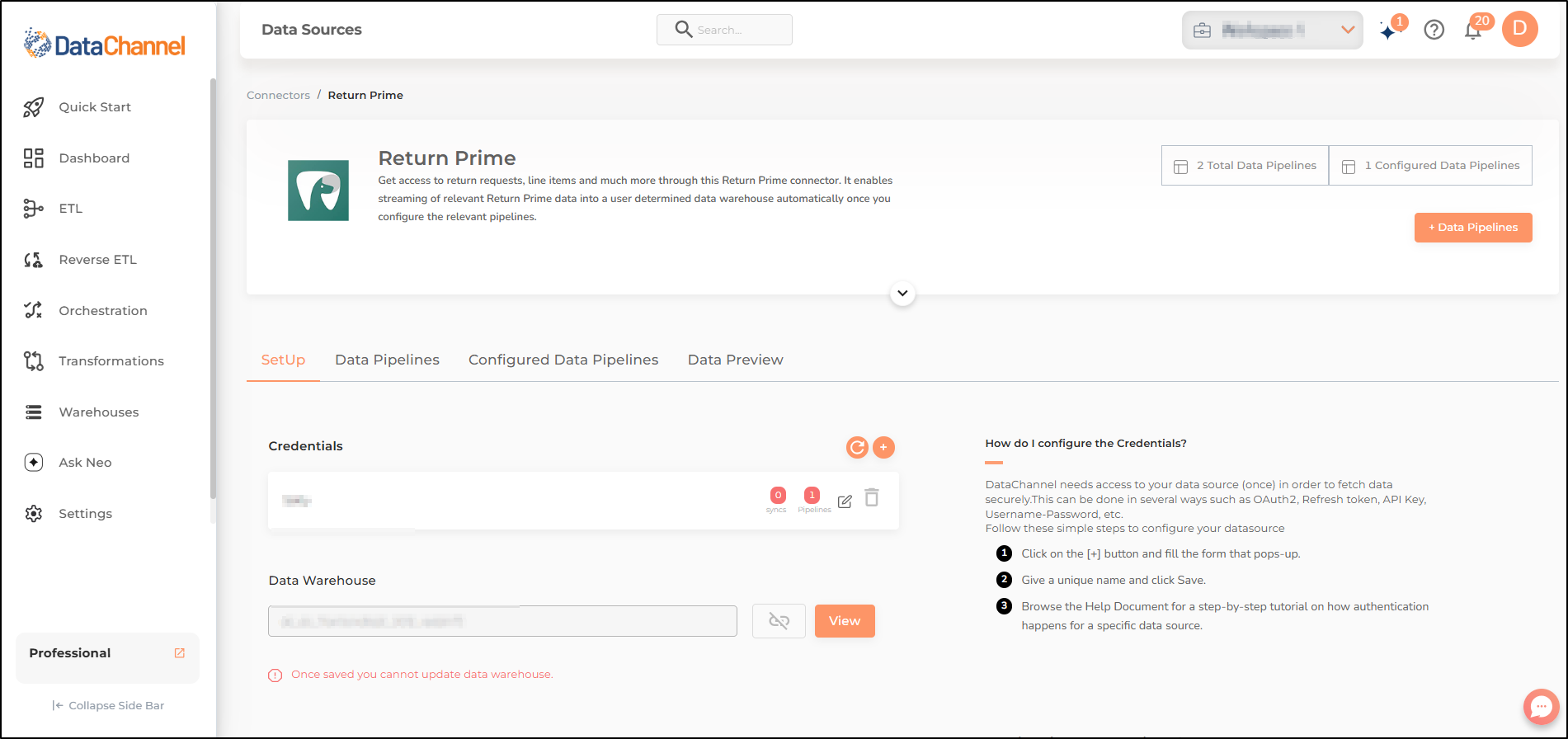Open the AI sparkle notifications icon

point(1390,31)
